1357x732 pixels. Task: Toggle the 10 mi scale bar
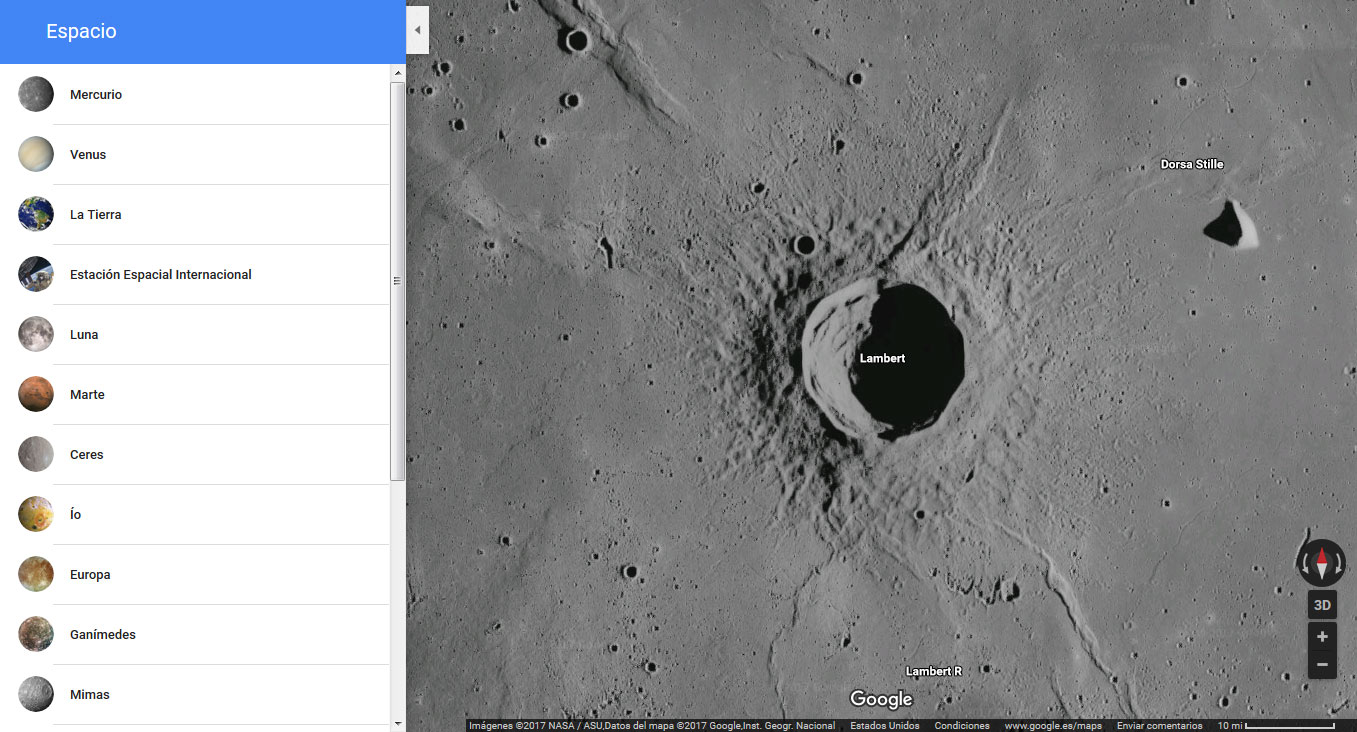(x=1276, y=726)
